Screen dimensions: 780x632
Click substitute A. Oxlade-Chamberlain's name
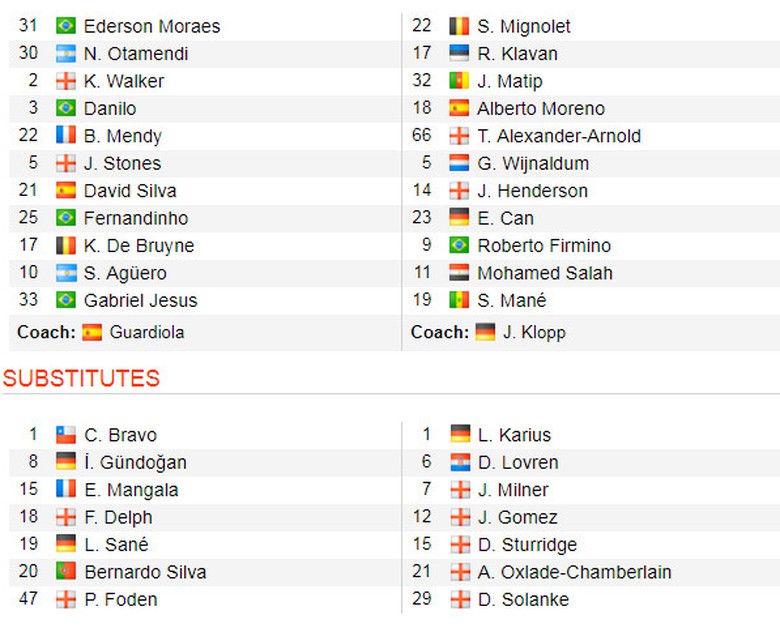click(x=574, y=572)
